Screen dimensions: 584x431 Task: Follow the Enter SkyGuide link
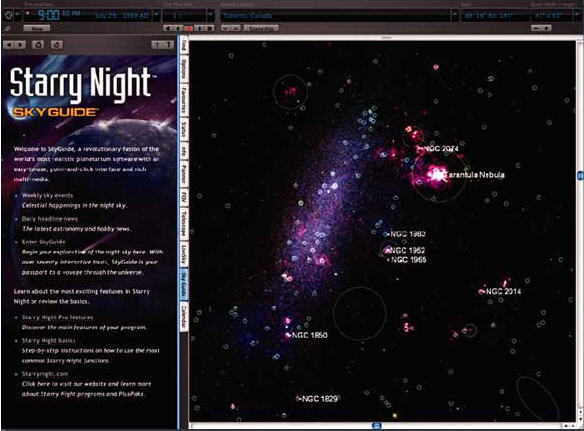click(x=43, y=242)
